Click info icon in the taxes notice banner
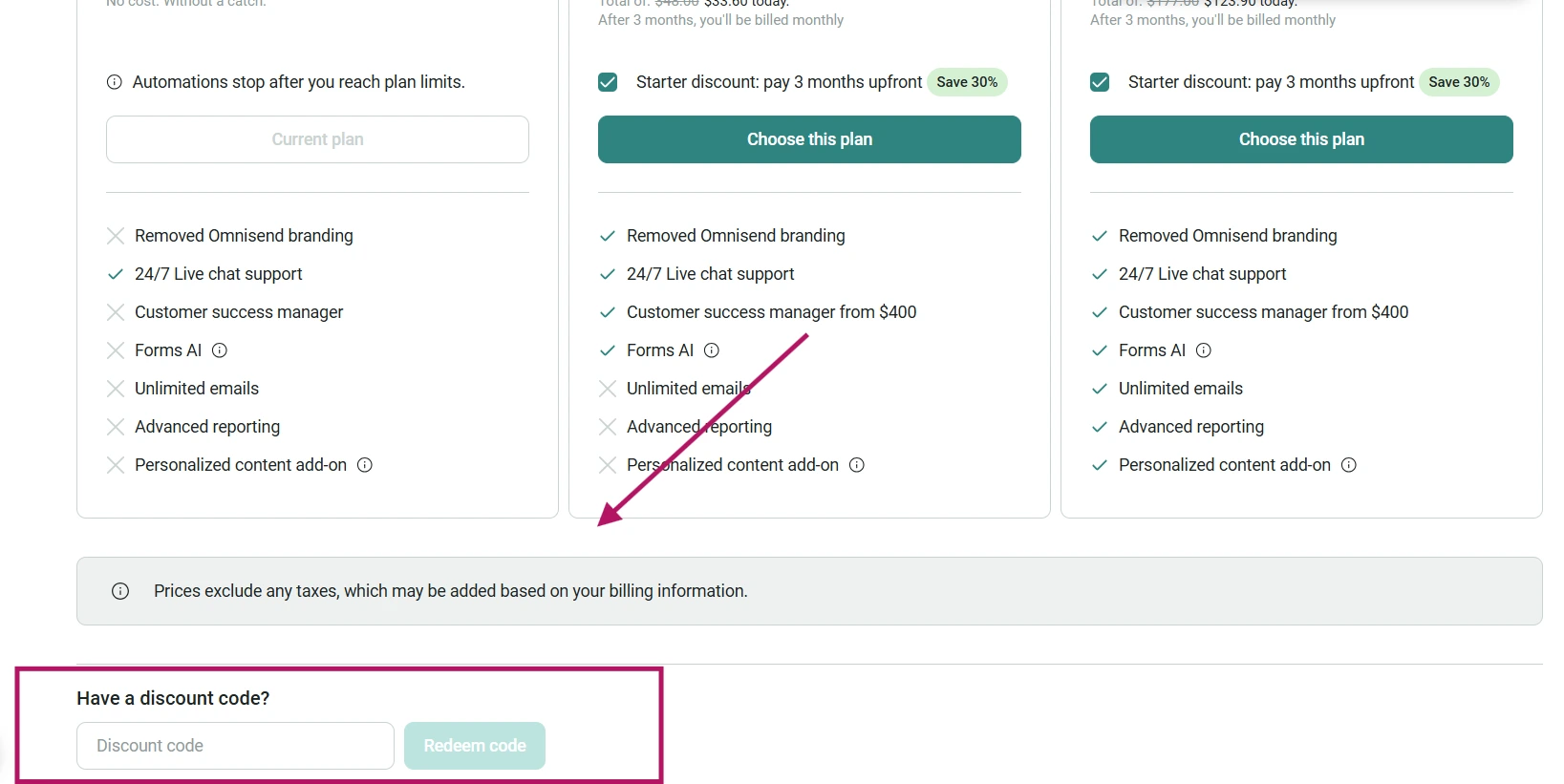The width and height of the screenshot is (1564, 784). coord(120,591)
